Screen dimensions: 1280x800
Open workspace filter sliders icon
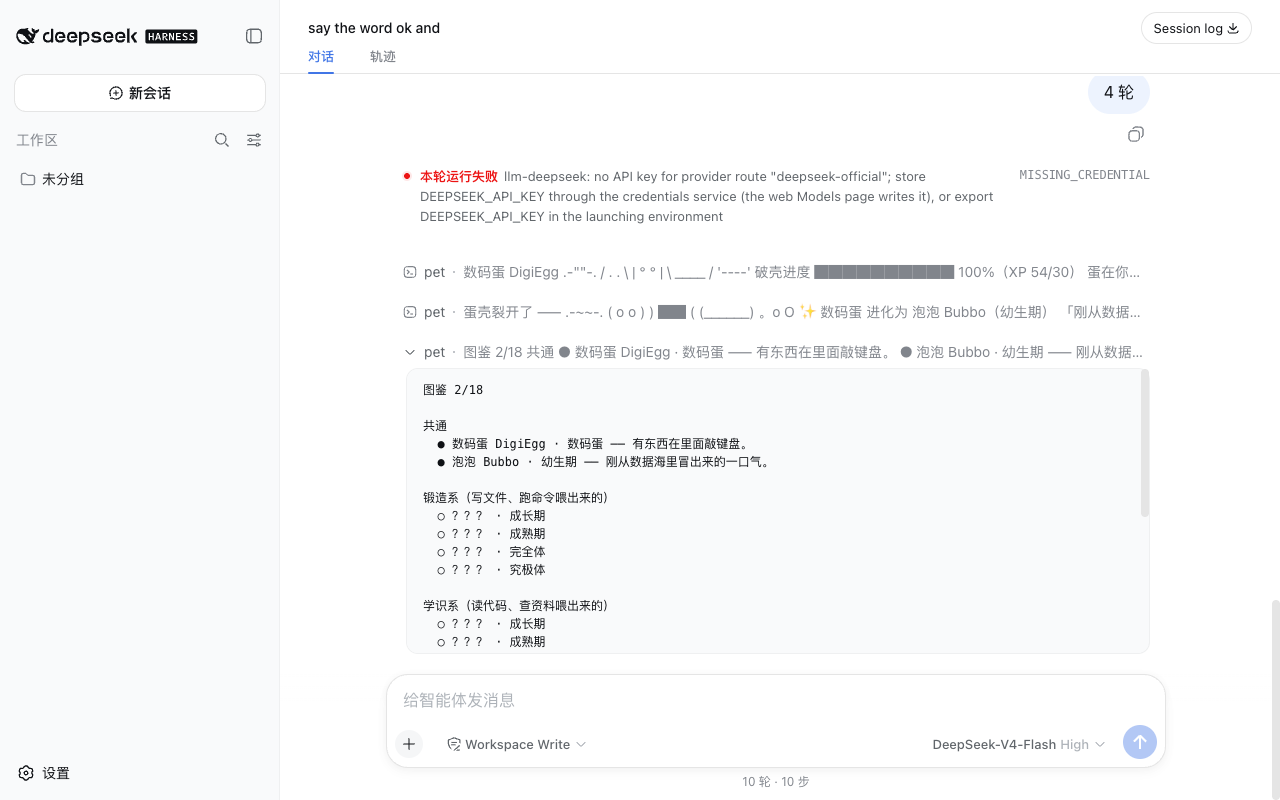pos(254,140)
